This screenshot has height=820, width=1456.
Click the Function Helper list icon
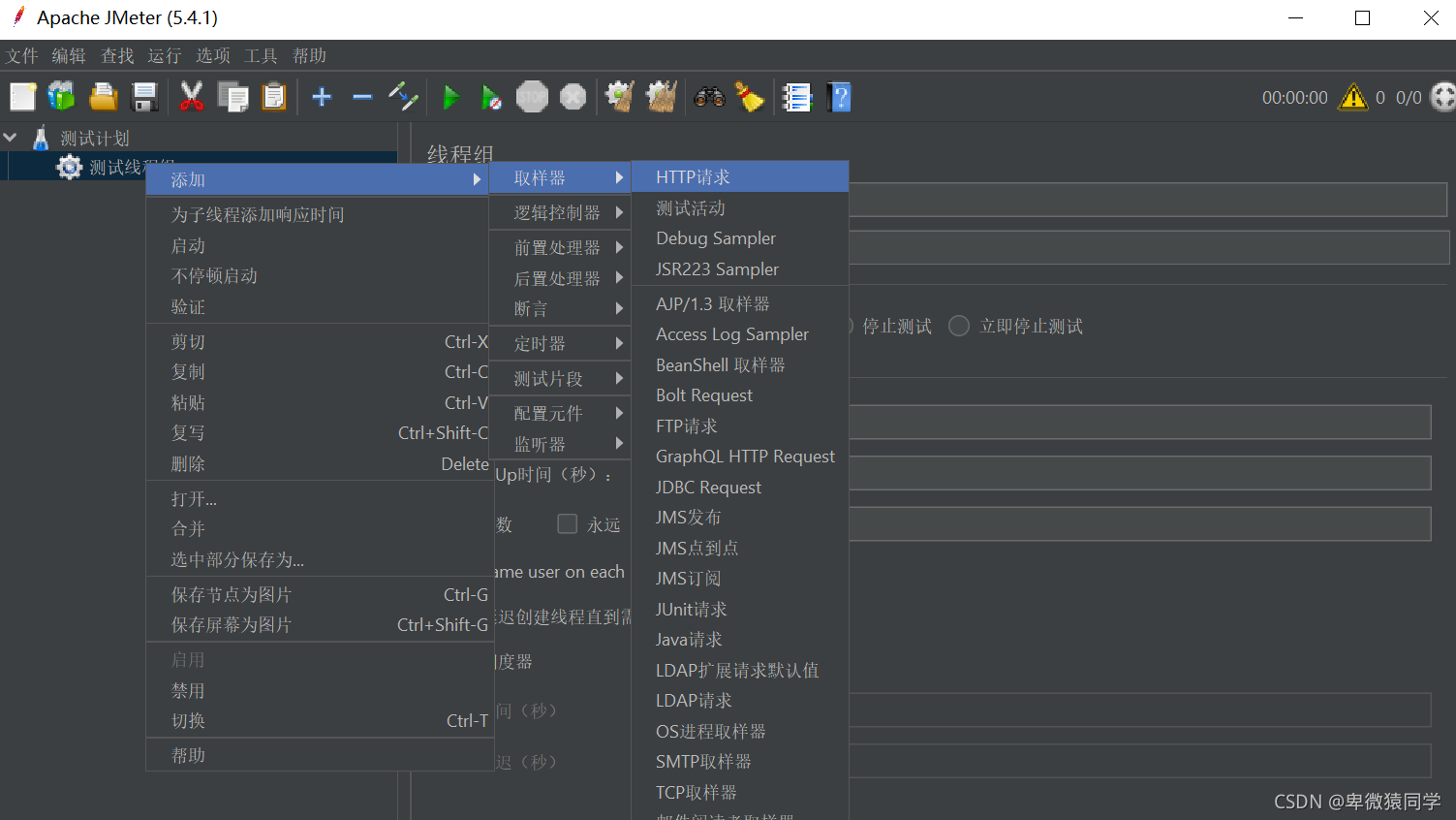pyautogui.click(x=796, y=97)
